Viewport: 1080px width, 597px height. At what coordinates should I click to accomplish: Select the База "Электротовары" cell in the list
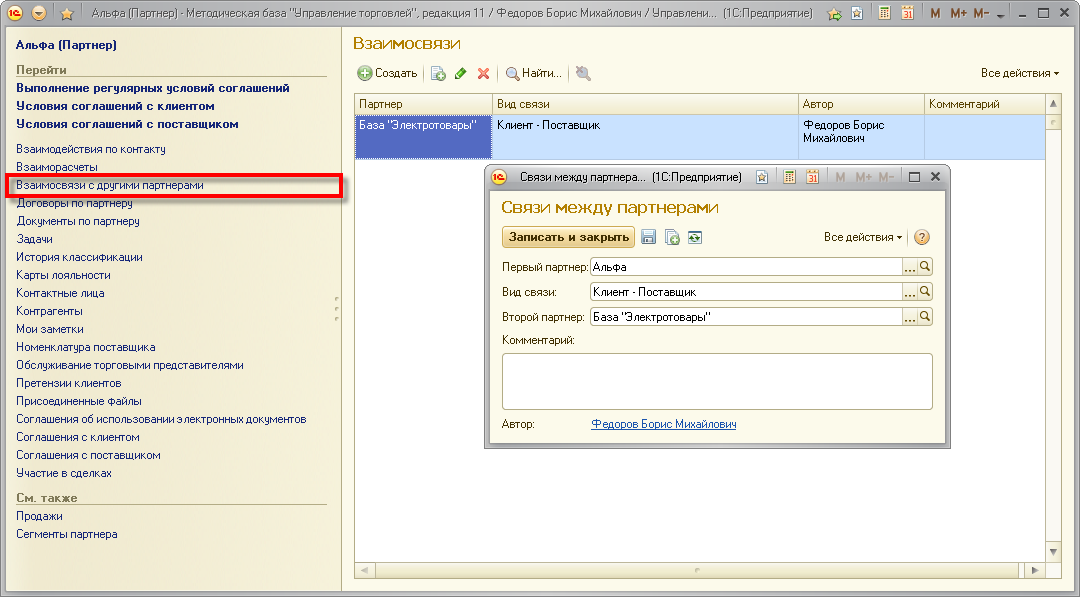pyautogui.click(x=424, y=136)
